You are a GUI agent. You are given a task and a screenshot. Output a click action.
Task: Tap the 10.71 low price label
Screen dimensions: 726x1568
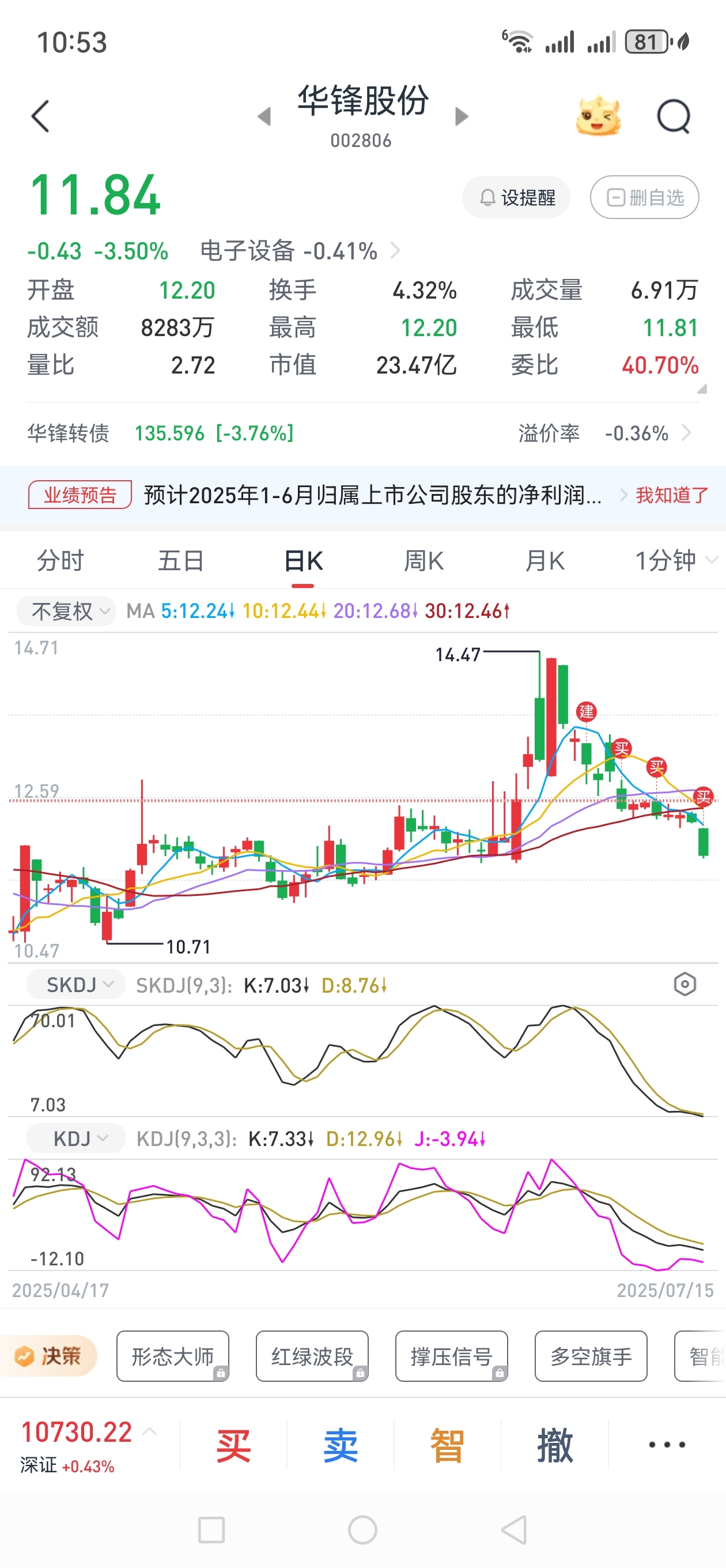(x=188, y=947)
